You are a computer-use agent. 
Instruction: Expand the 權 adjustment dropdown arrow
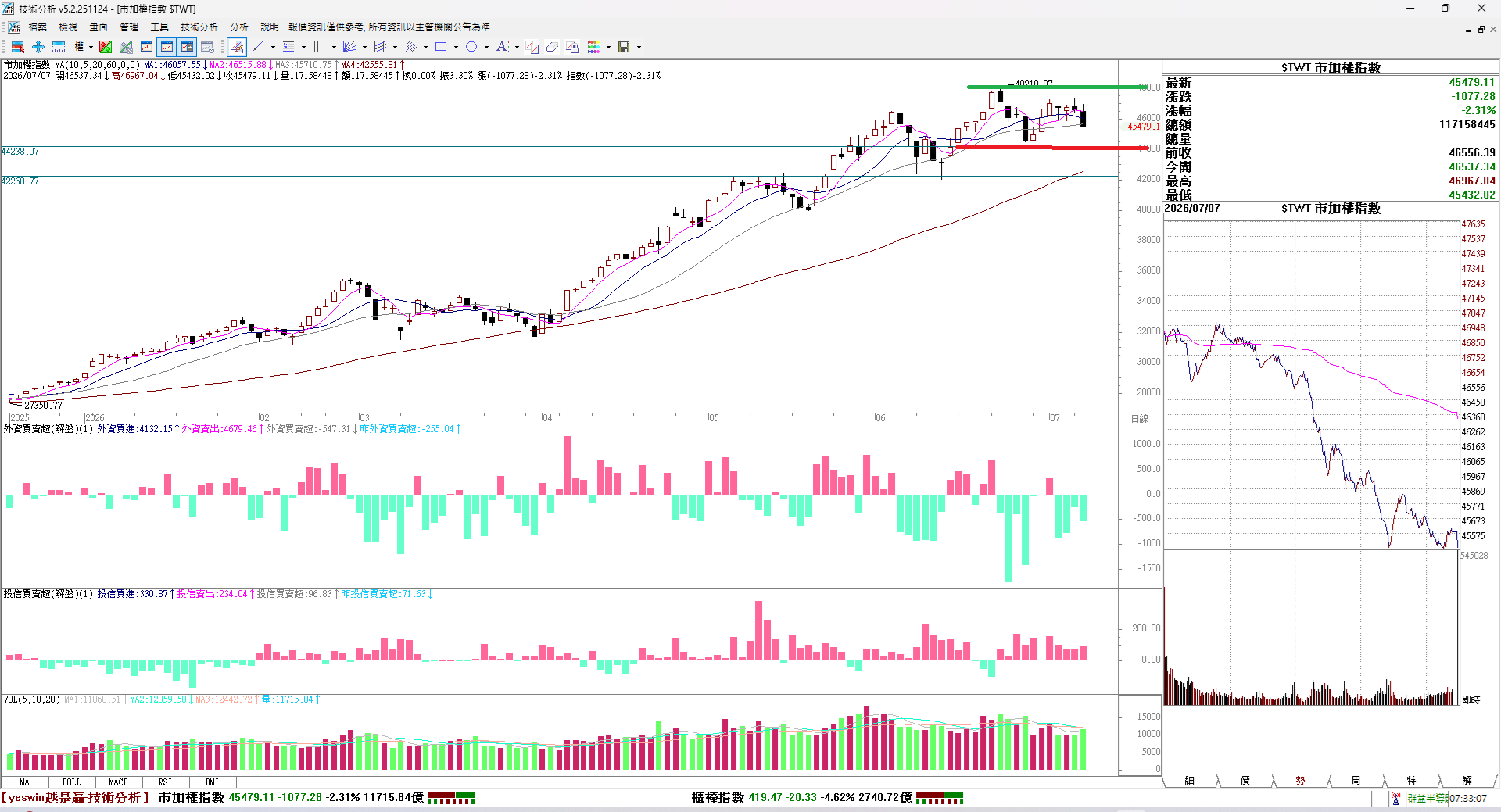pyautogui.click(x=91, y=47)
